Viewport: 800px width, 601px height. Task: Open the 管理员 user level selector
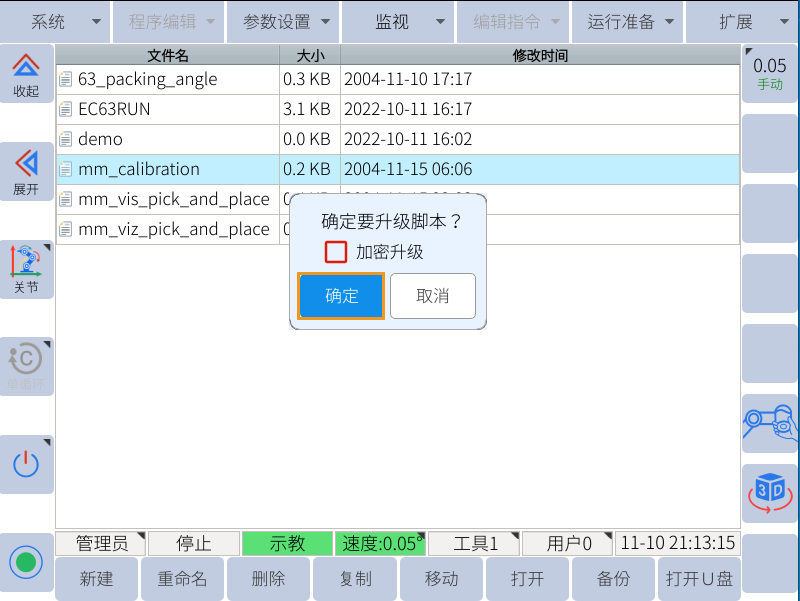pos(101,543)
